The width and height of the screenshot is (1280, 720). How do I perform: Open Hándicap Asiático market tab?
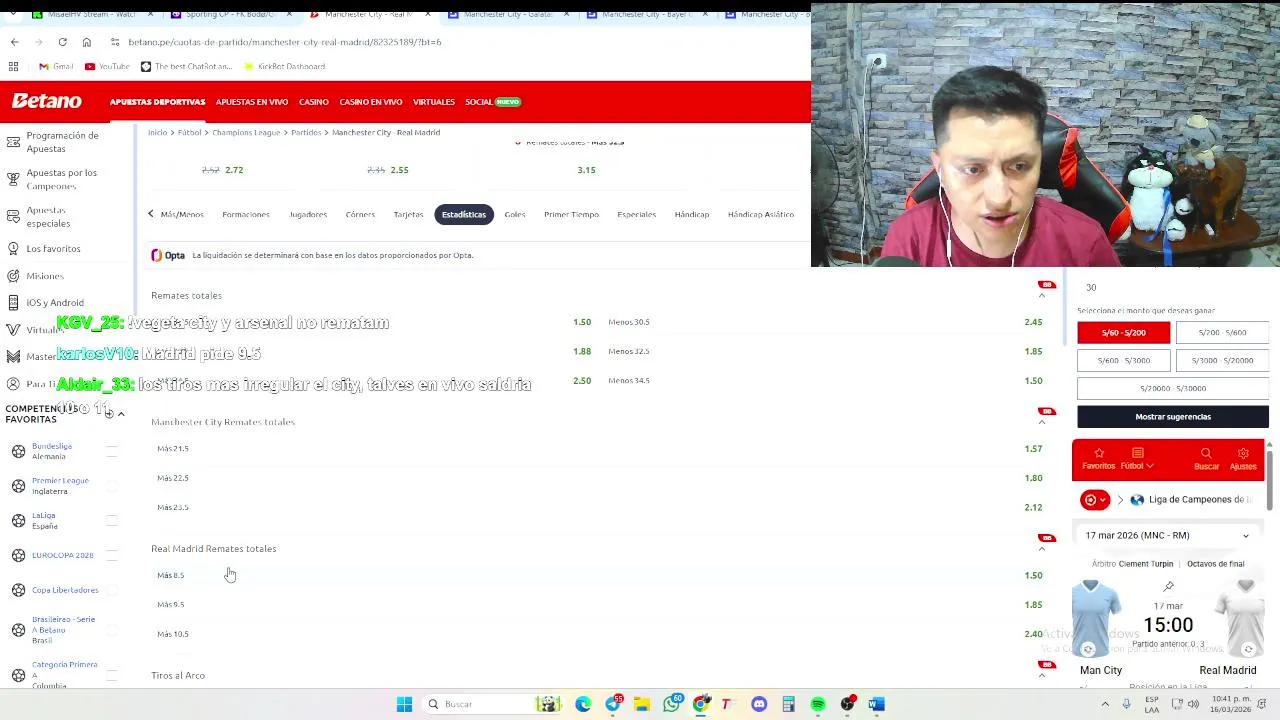click(761, 214)
